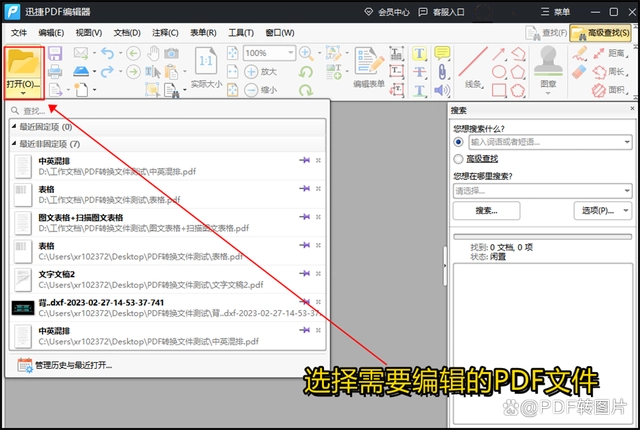
Task: Expand the dropdown arrow under 打开(O)
Action: [x=23, y=94]
